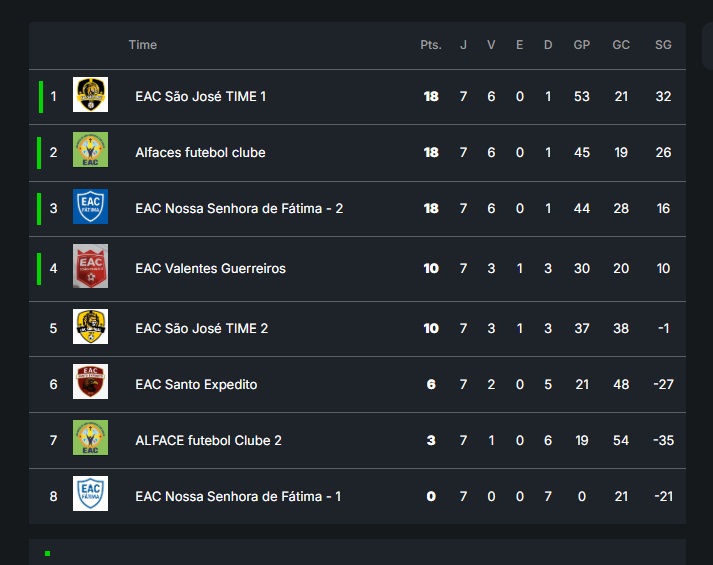This screenshot has width=713, height=565.
Task: Click the Alfaces futebol clube logo
Action: pyautogui.click(x=90, y=151)
